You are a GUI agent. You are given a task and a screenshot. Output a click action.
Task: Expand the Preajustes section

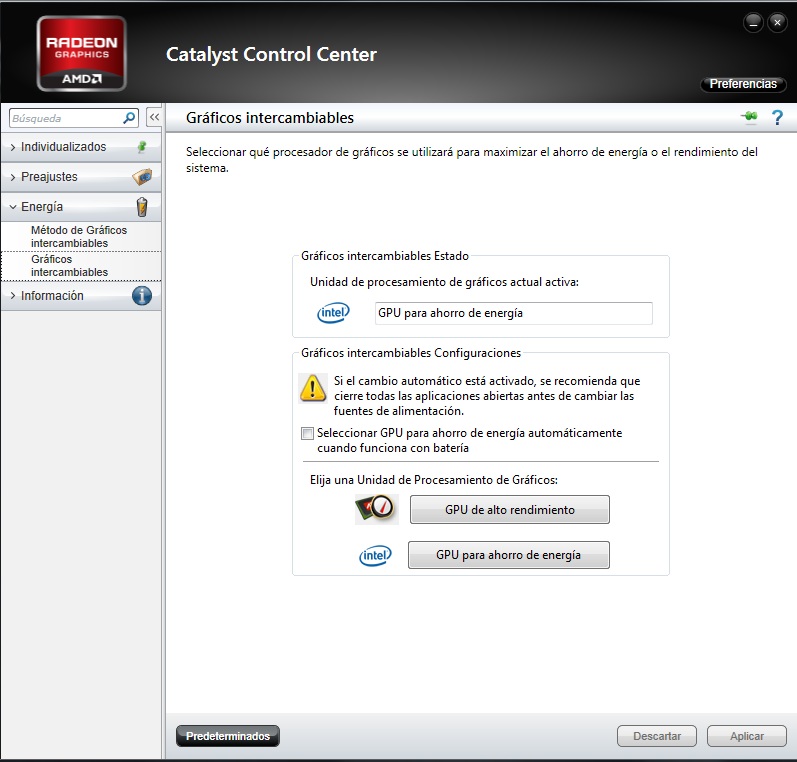coord(81,177)
